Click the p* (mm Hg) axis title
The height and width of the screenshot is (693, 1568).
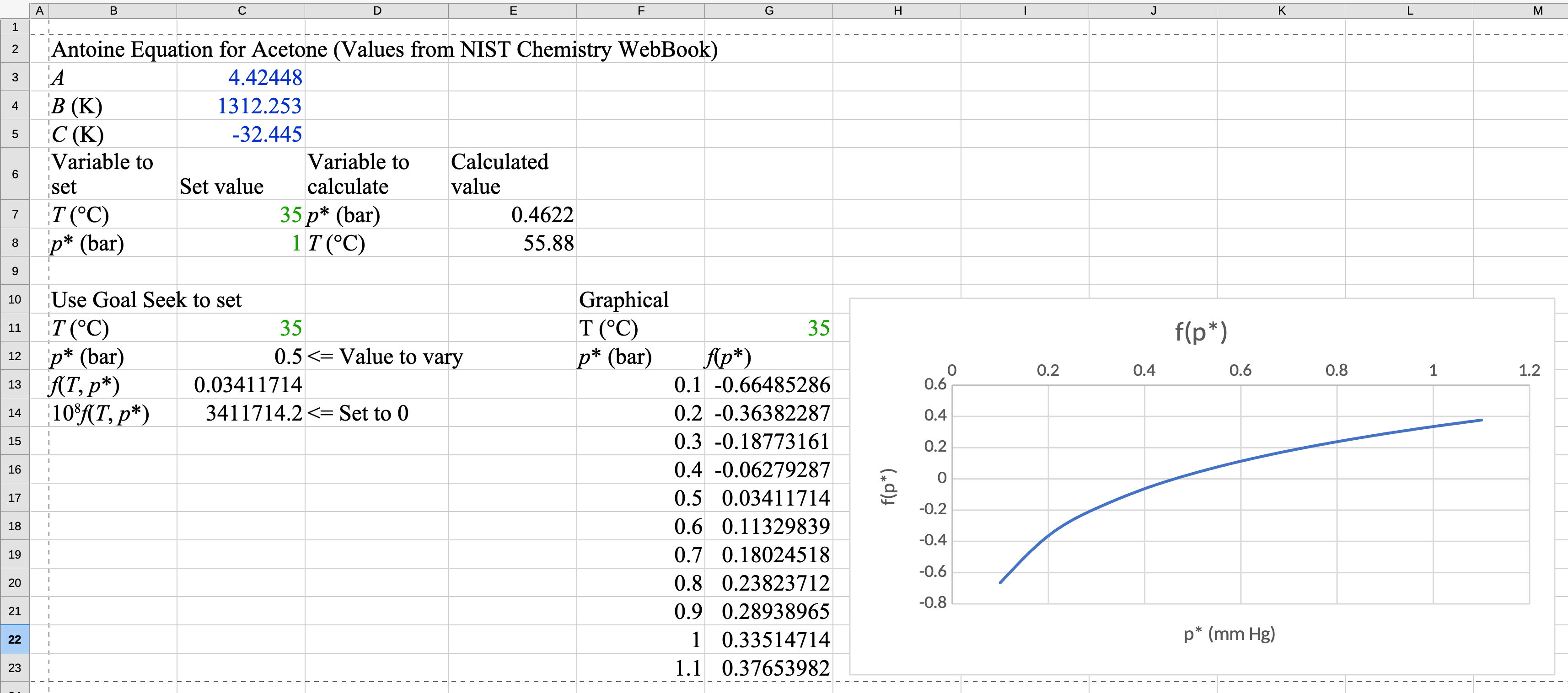tap(1228, 634)
